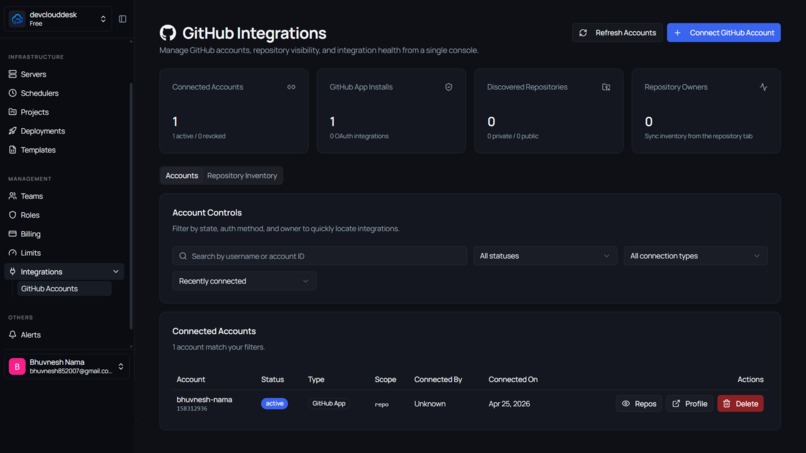Click the Roles shield icon

pos(12,215)
